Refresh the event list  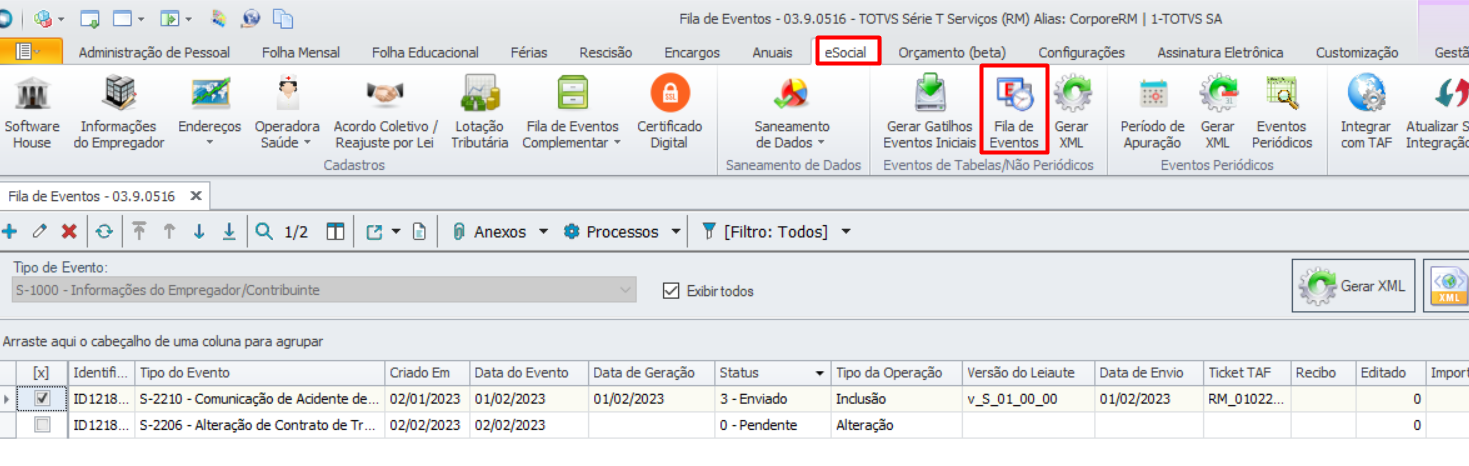(104, 232)
